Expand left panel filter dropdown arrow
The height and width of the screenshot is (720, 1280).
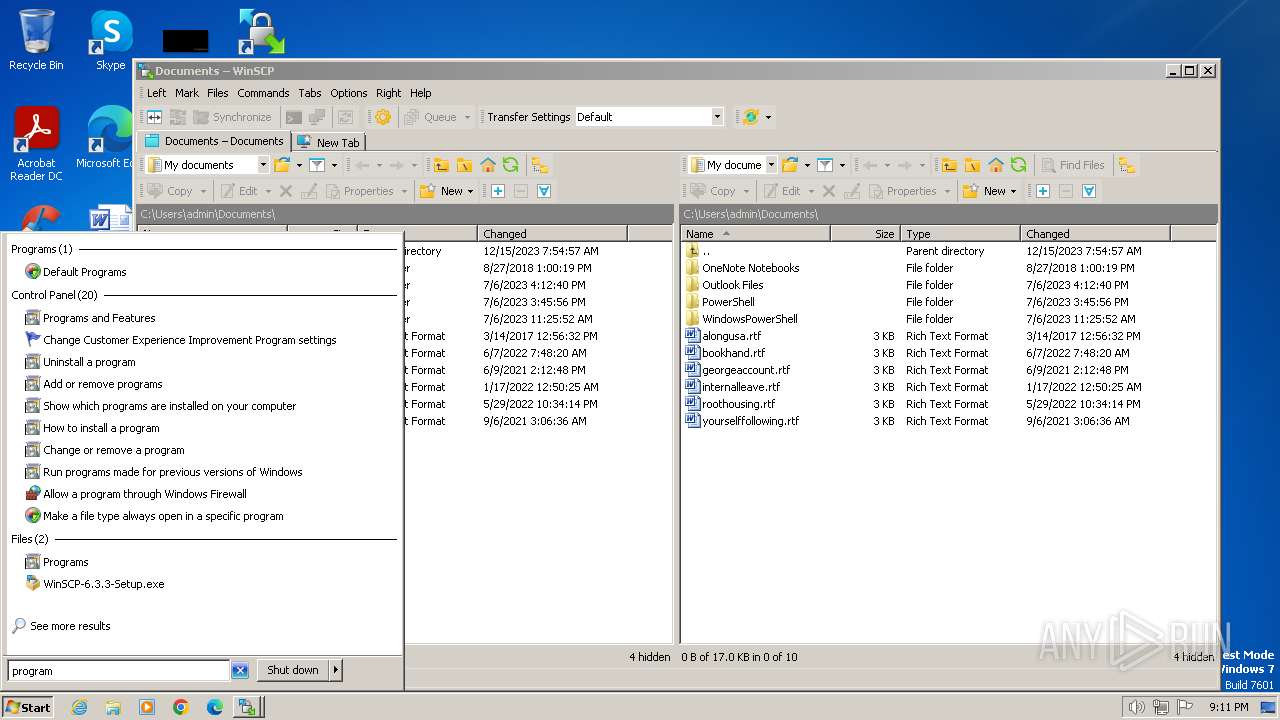click(334, 165)
